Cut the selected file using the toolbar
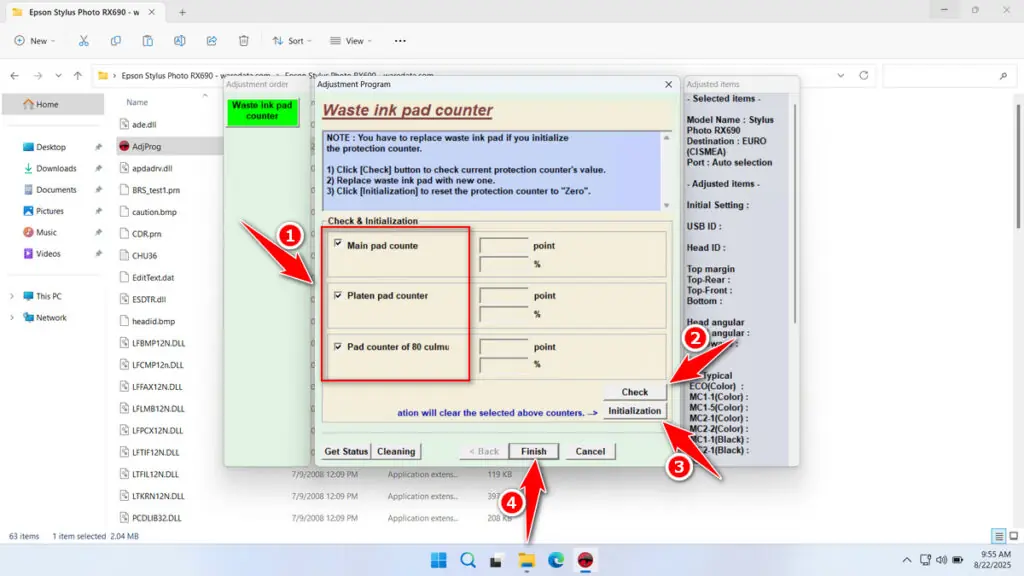Viewport: 1024px width, 576px height. (x=84, y=40)
